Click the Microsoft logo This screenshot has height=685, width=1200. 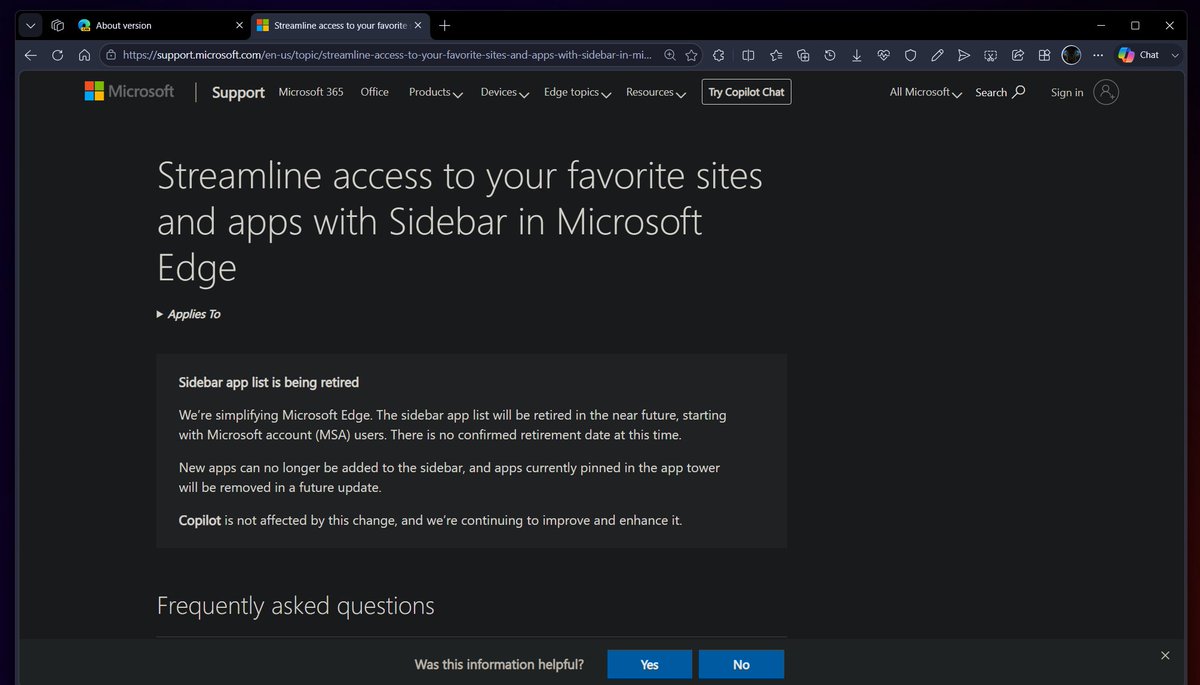point(129,91)
